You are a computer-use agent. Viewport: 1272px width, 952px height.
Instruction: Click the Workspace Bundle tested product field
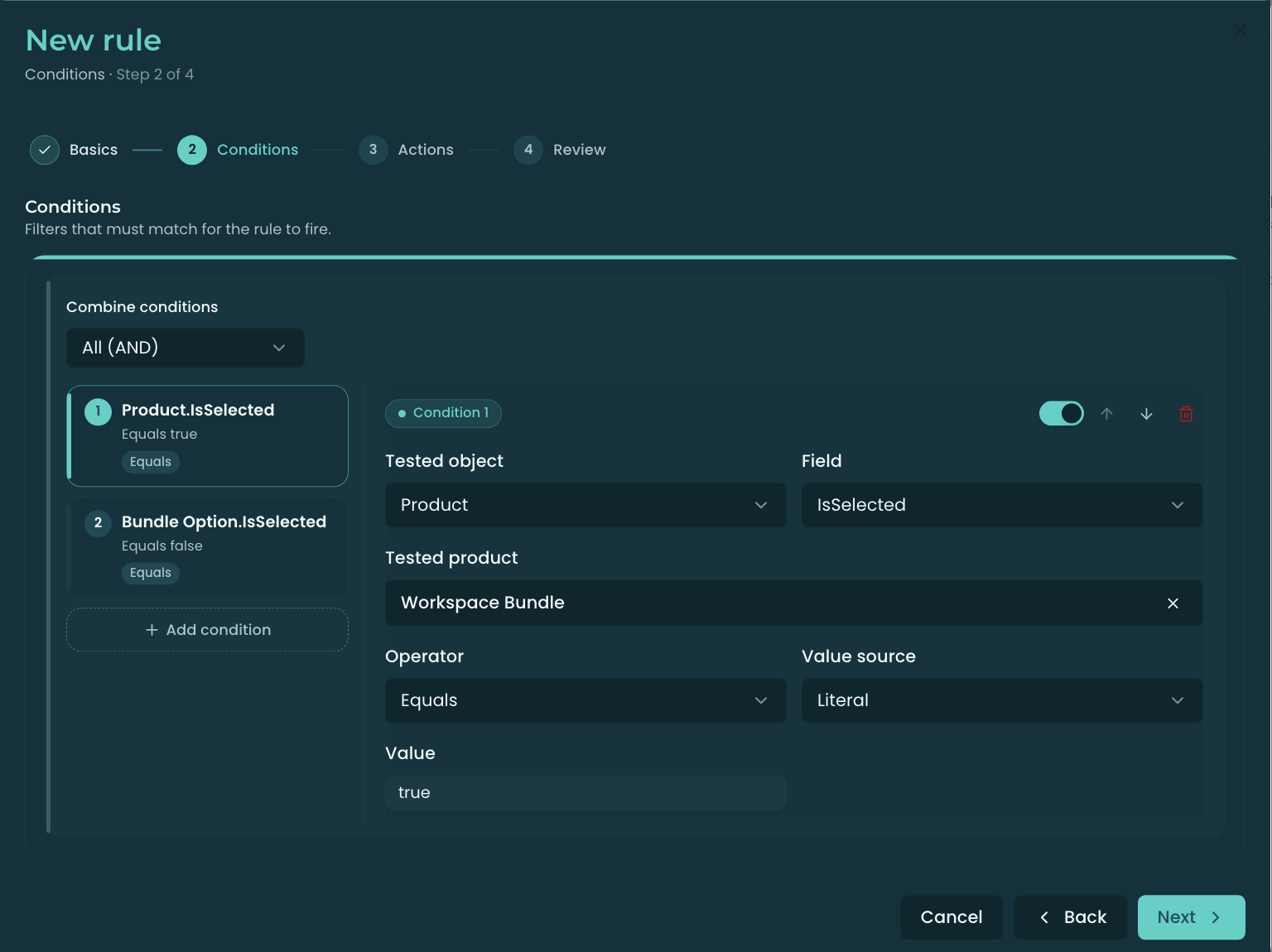pos(793,603)
